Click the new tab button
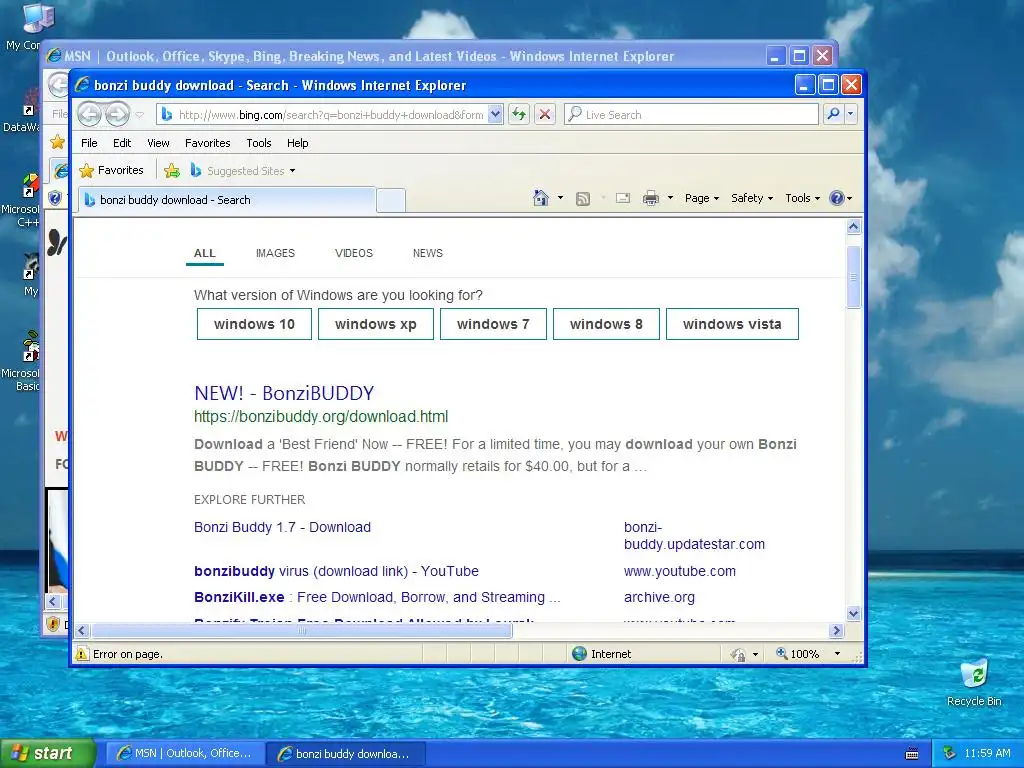1024x768 pixels. click(391, 200)
